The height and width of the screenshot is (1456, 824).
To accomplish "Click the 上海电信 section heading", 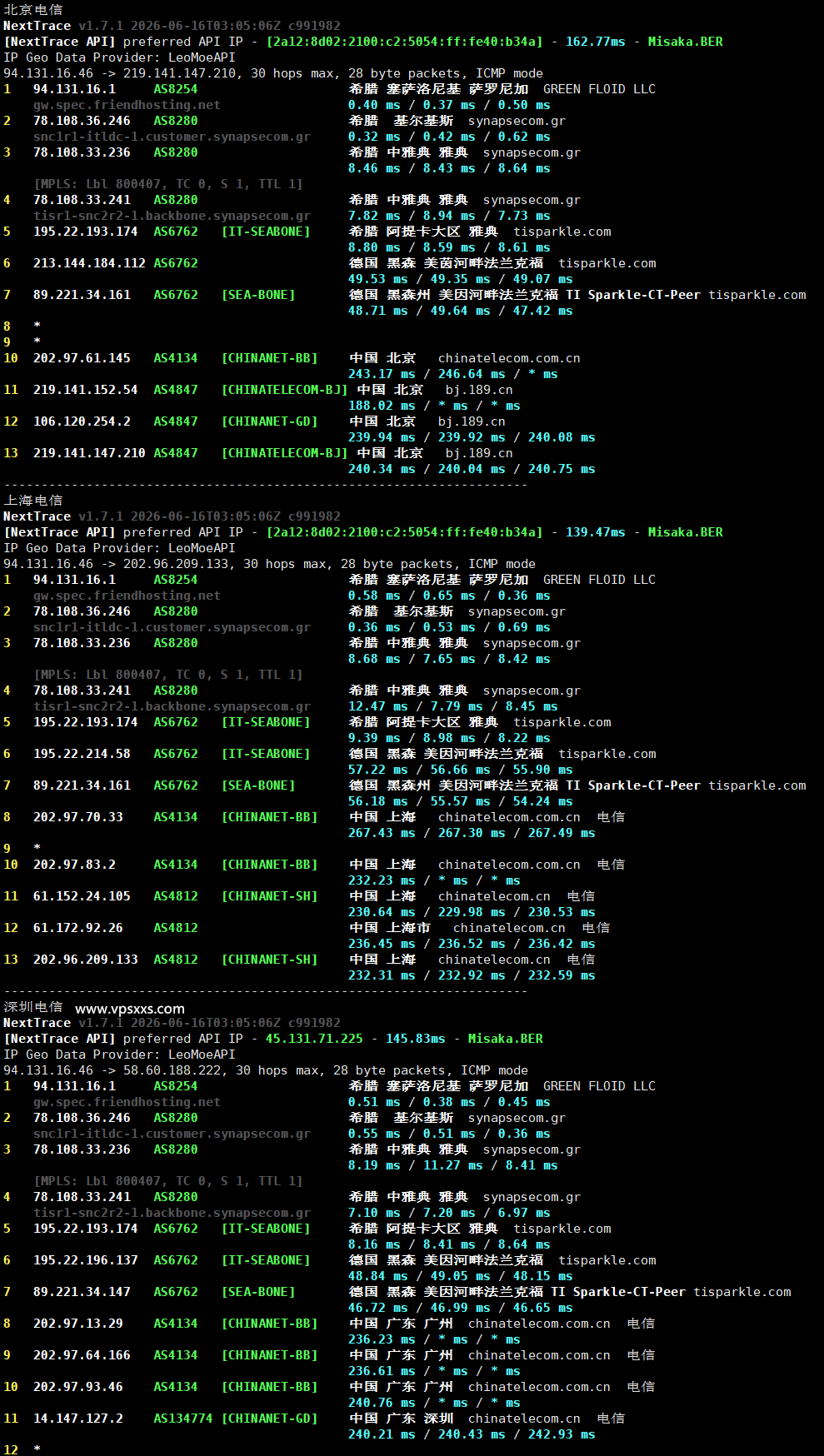I will coord(33,500).
